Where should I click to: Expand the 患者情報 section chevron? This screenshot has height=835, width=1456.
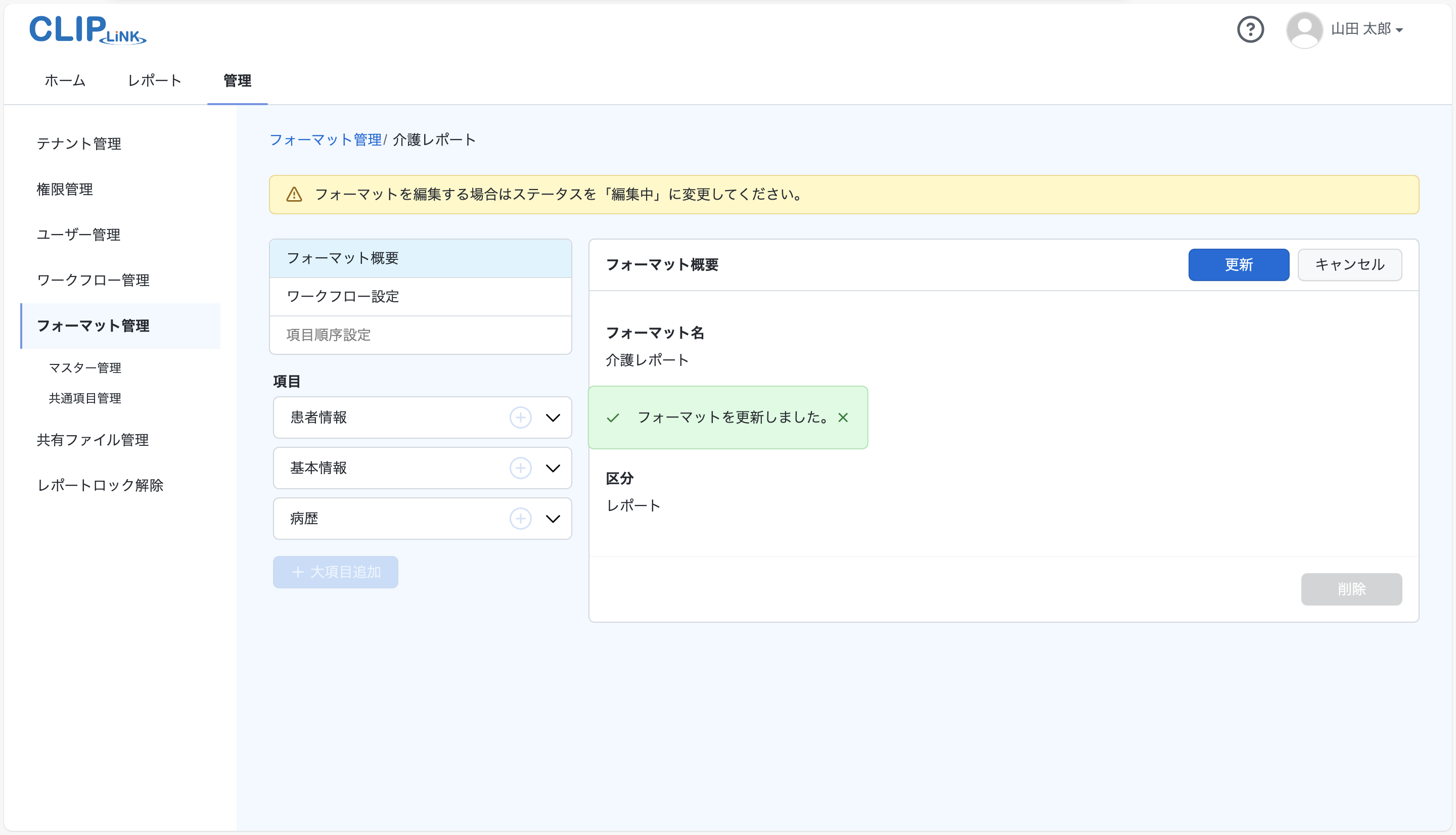click(x=552, y=417)
